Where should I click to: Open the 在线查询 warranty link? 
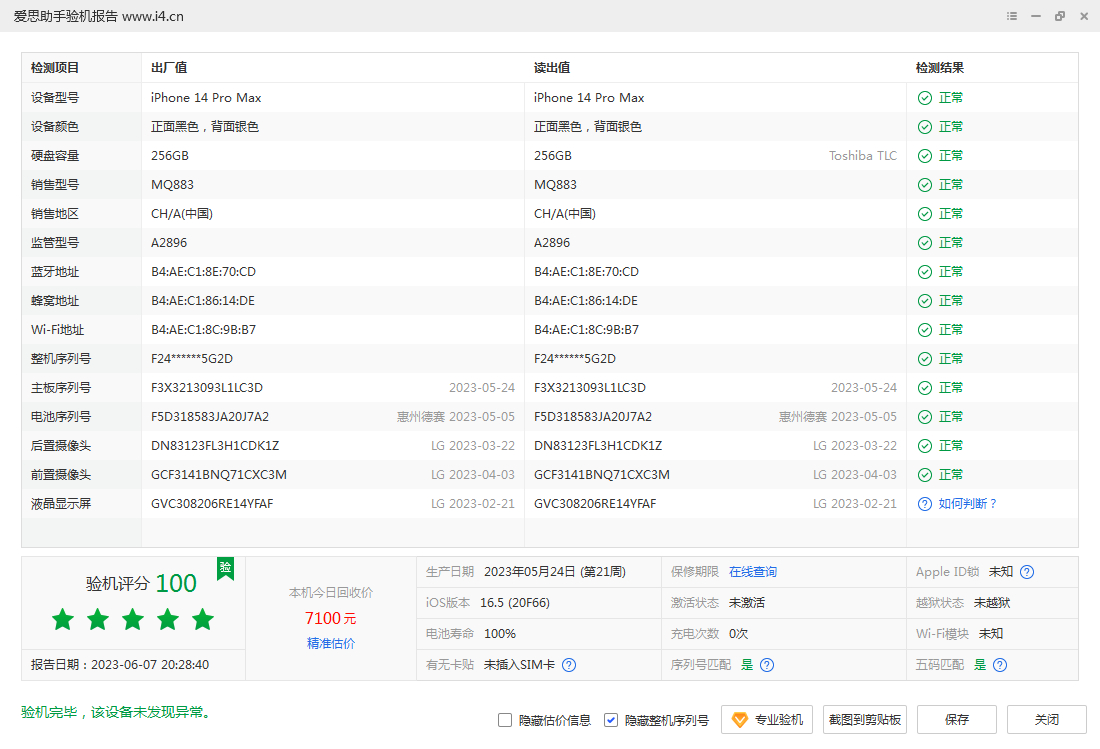tap(753, 572)
